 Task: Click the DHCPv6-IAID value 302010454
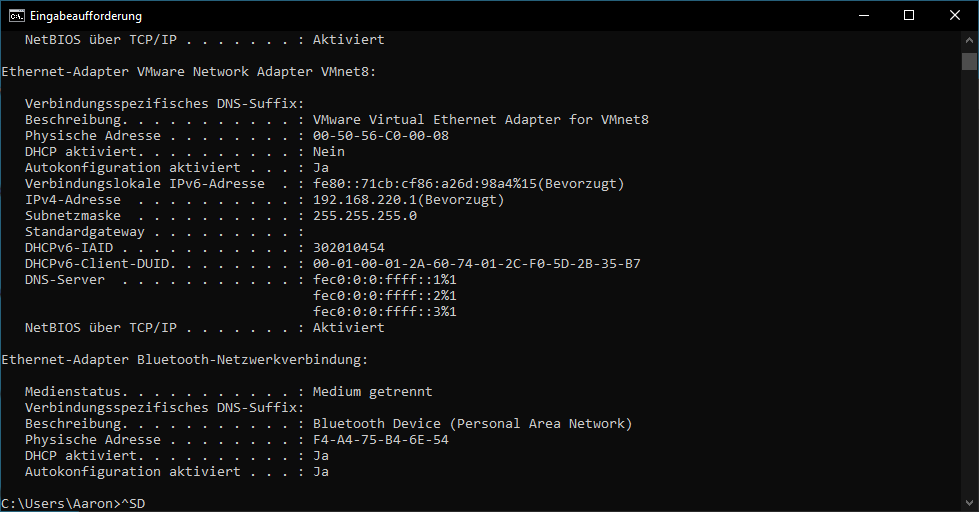coord(348,248)
